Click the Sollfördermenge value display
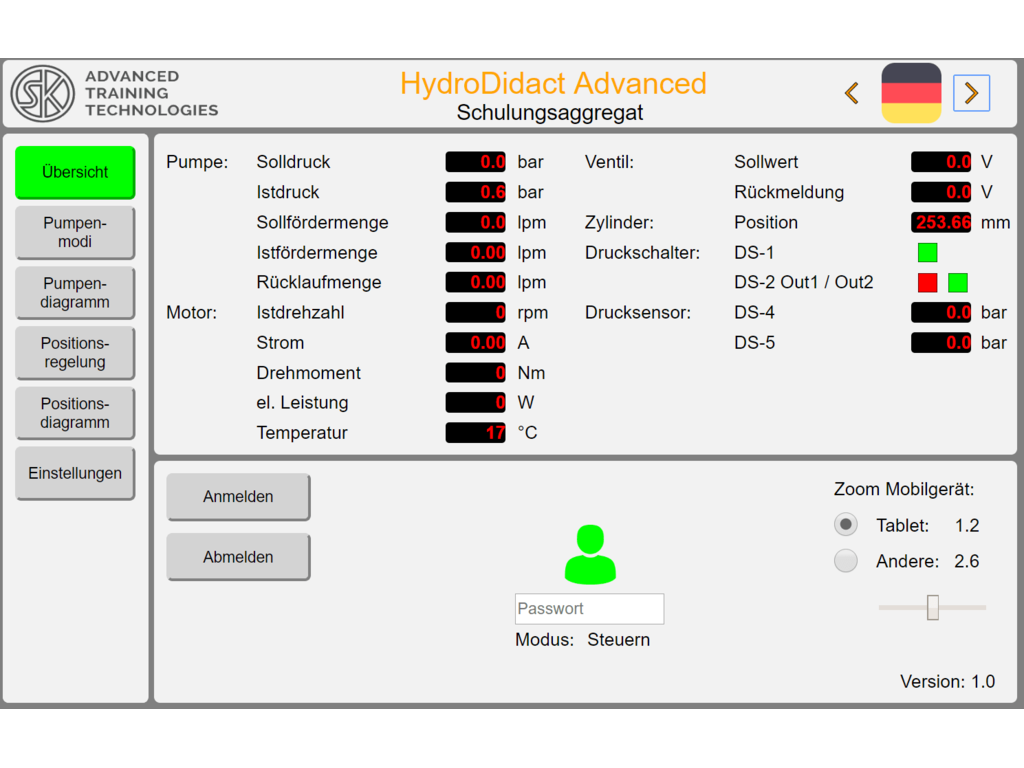 coord(475,222)
